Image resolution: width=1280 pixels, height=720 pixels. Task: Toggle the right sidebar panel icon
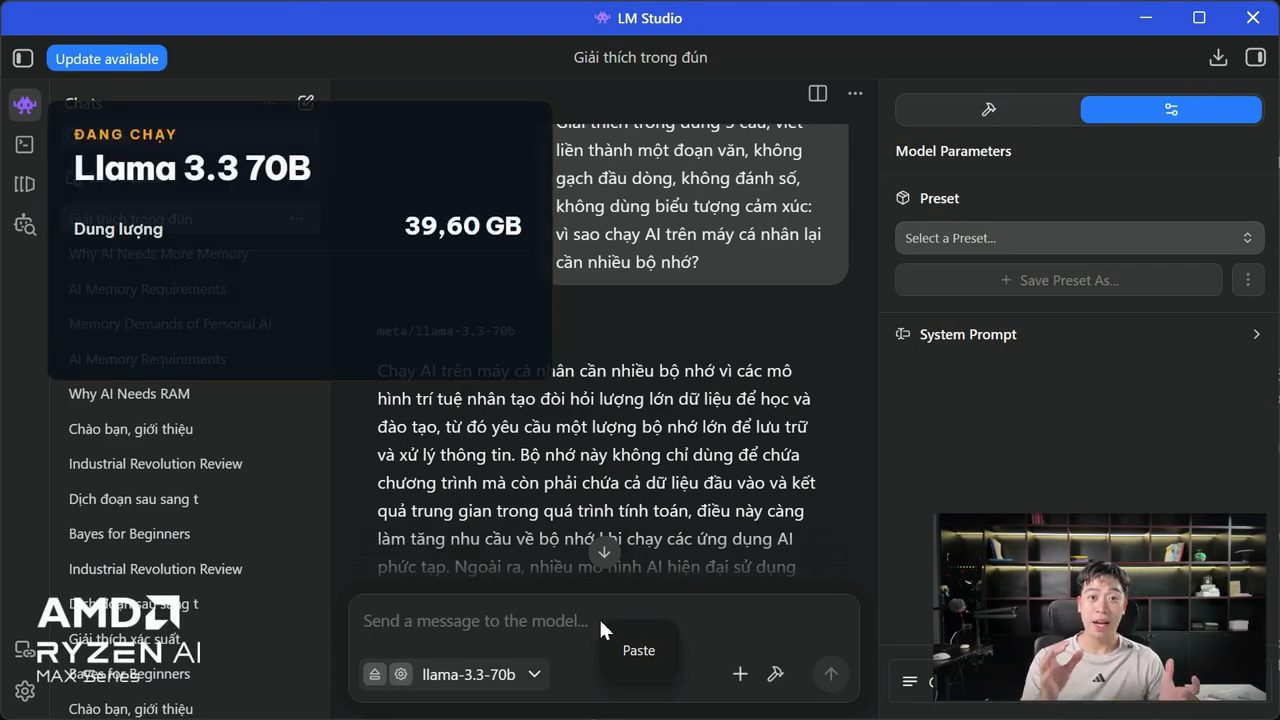click(1255, 58)
